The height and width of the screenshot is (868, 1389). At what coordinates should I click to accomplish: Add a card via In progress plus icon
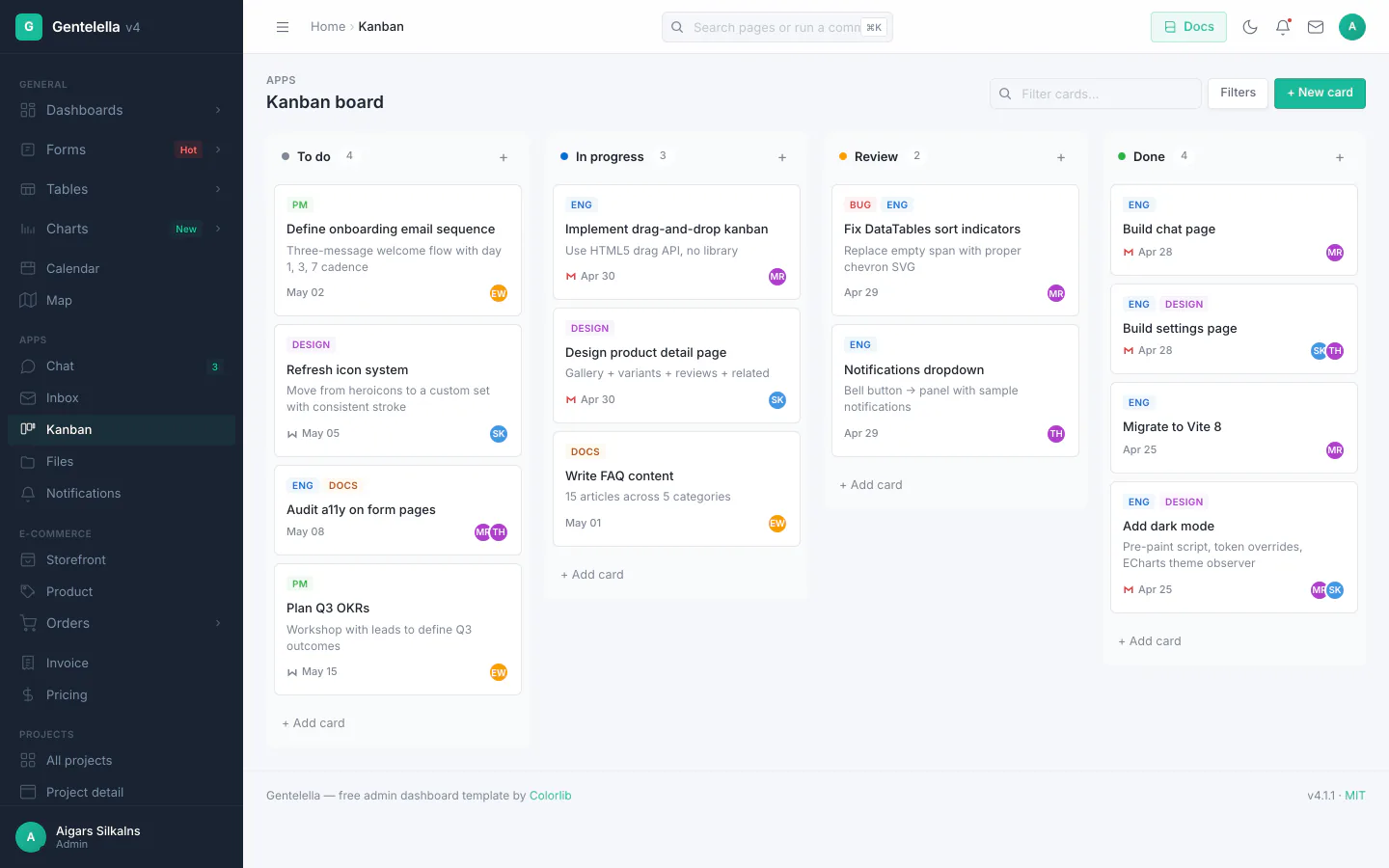(x=782, y=157)
